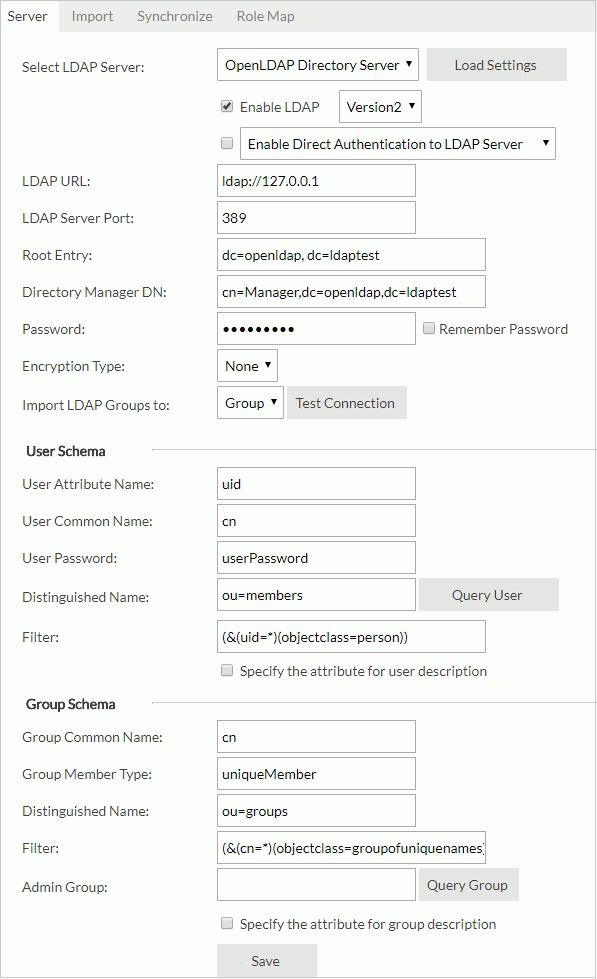Select the Role Map tab

(264, 16)
